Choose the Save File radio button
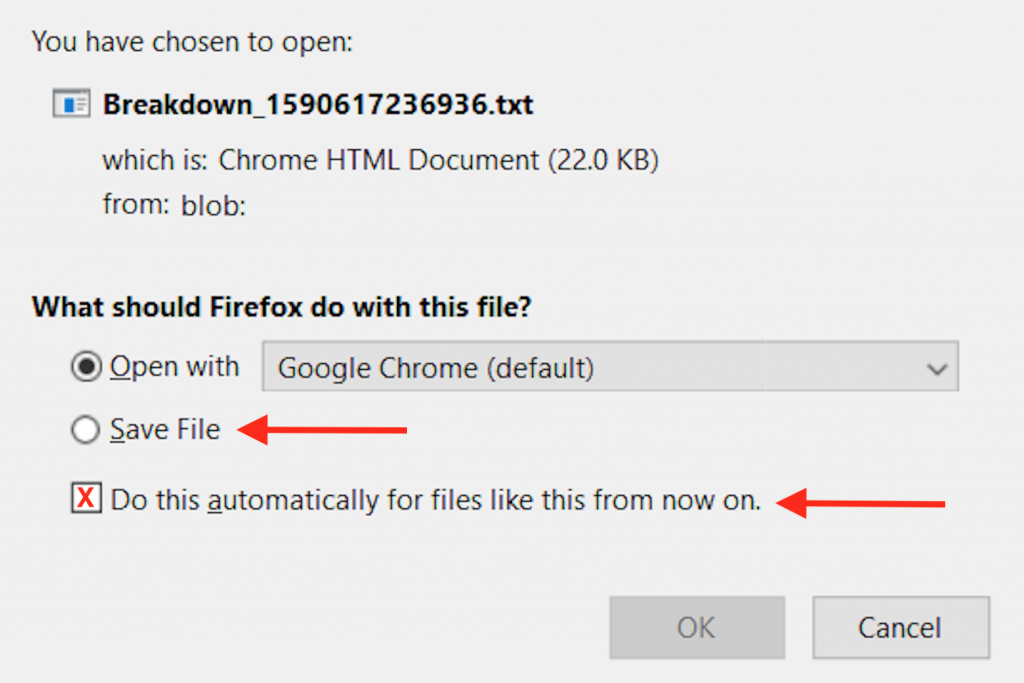1024x683 pixels. click(86, 430)
